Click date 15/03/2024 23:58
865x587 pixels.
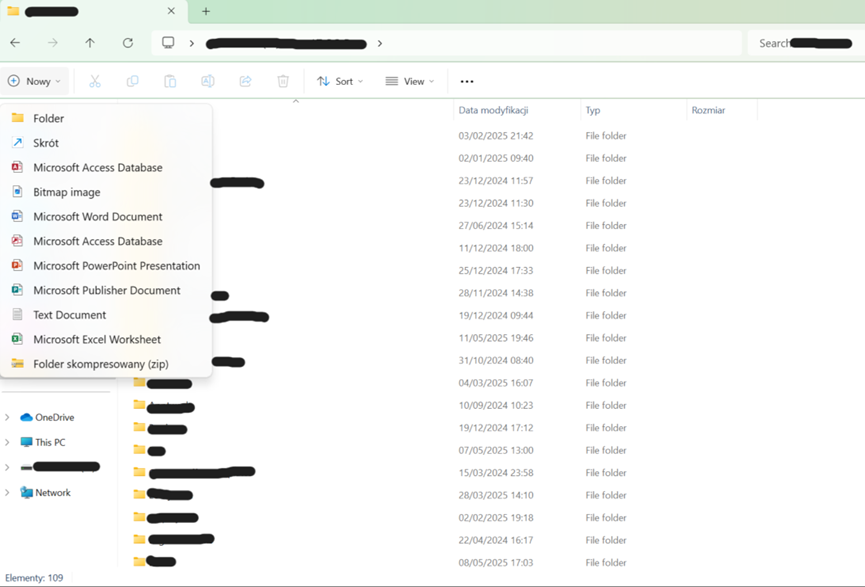[x=495, y=473]
